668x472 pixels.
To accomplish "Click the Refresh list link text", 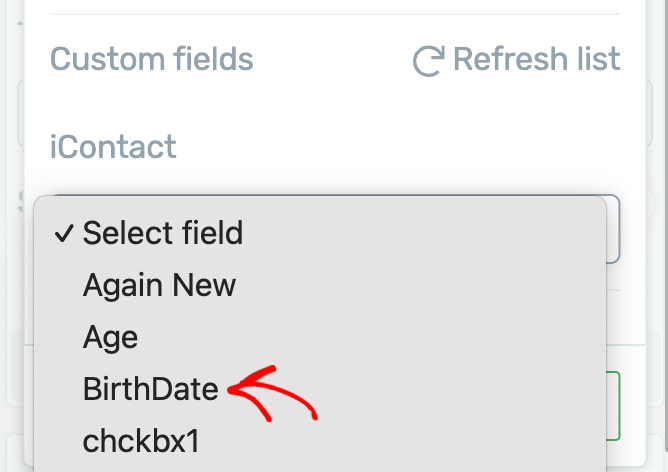I will point(536,59).
